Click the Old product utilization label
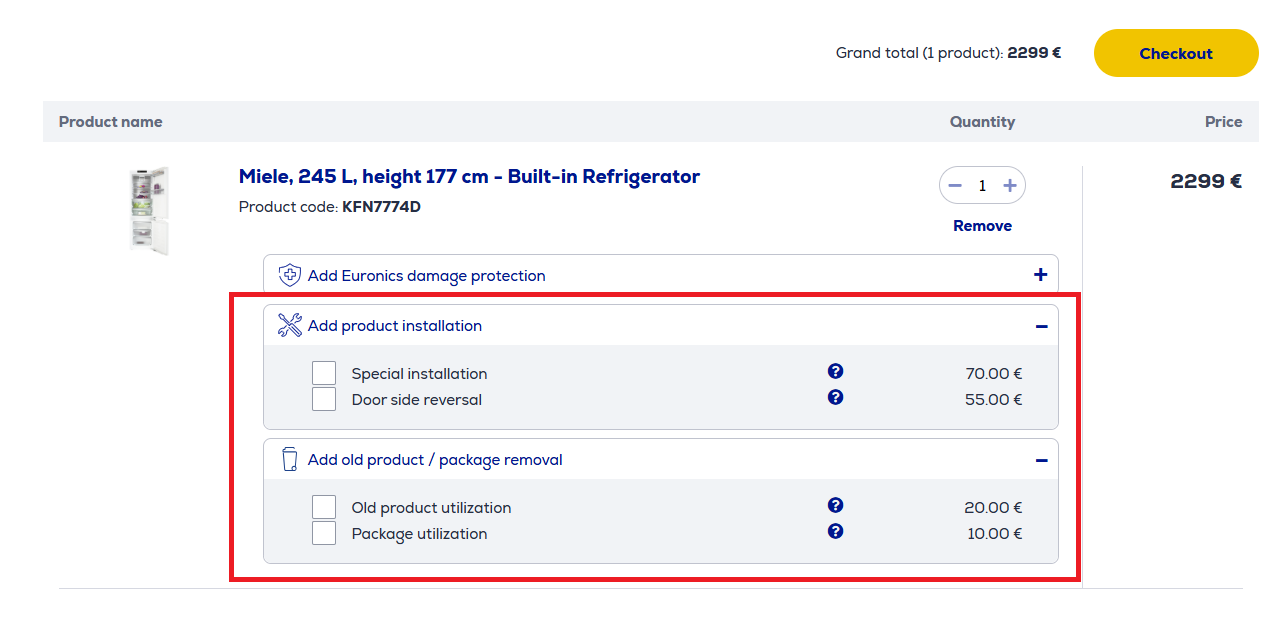Screen dimensions: 1277x618 point(431,508)
